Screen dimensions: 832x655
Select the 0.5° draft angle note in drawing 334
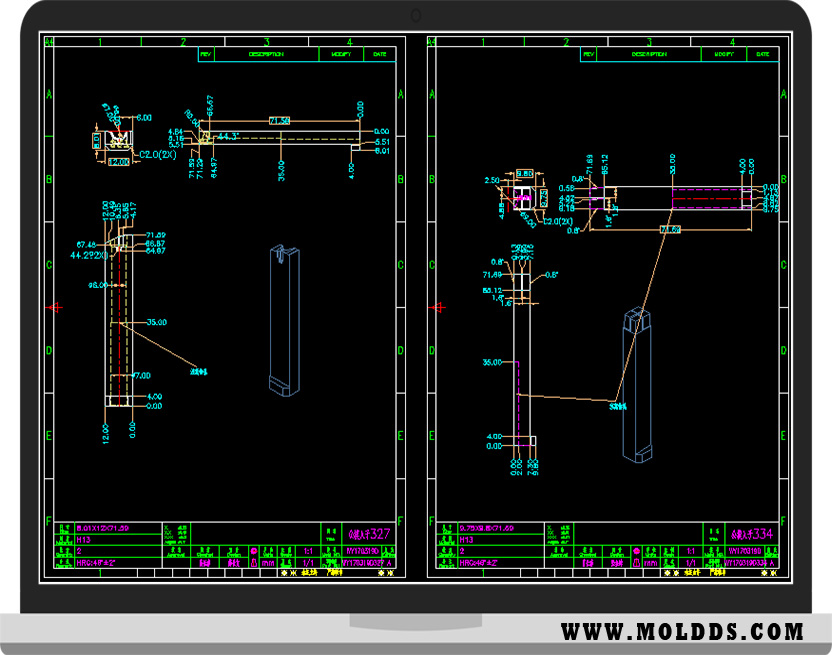552,275
